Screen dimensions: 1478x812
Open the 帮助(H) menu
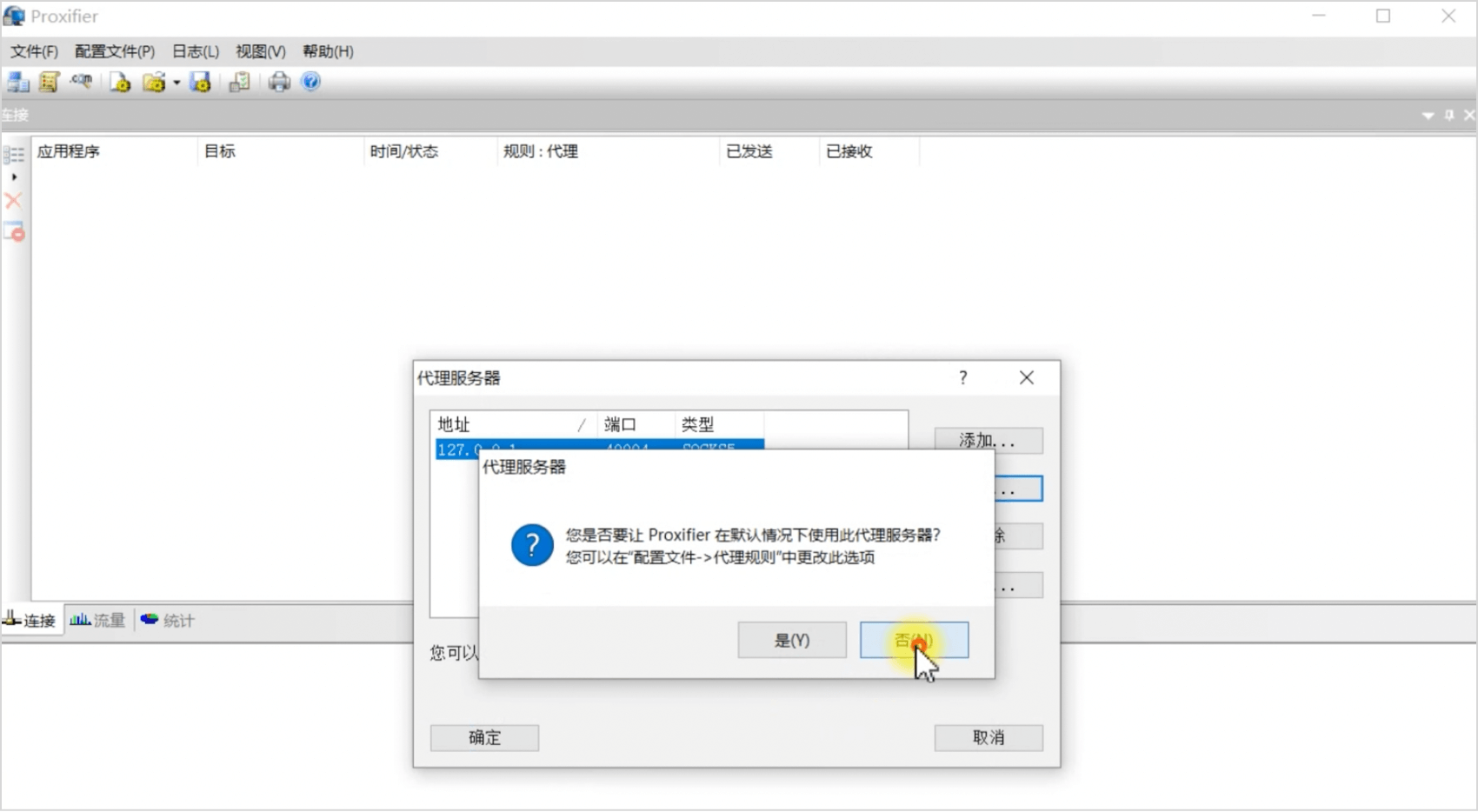click(328, 51)
